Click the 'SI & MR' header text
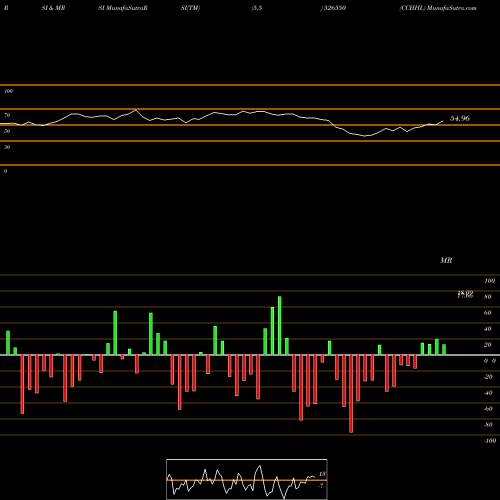The width and height of the screenshot is (500, 500). pyautogui.click(x=53, y=8)
